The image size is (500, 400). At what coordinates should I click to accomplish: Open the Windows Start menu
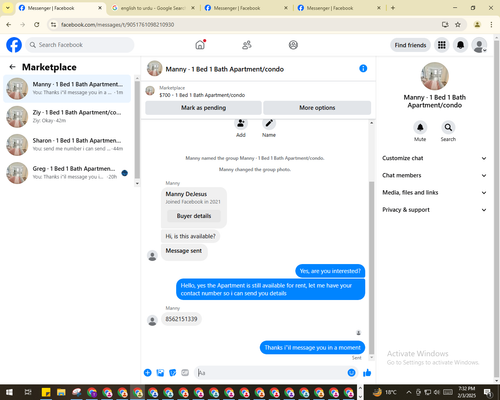9,392
